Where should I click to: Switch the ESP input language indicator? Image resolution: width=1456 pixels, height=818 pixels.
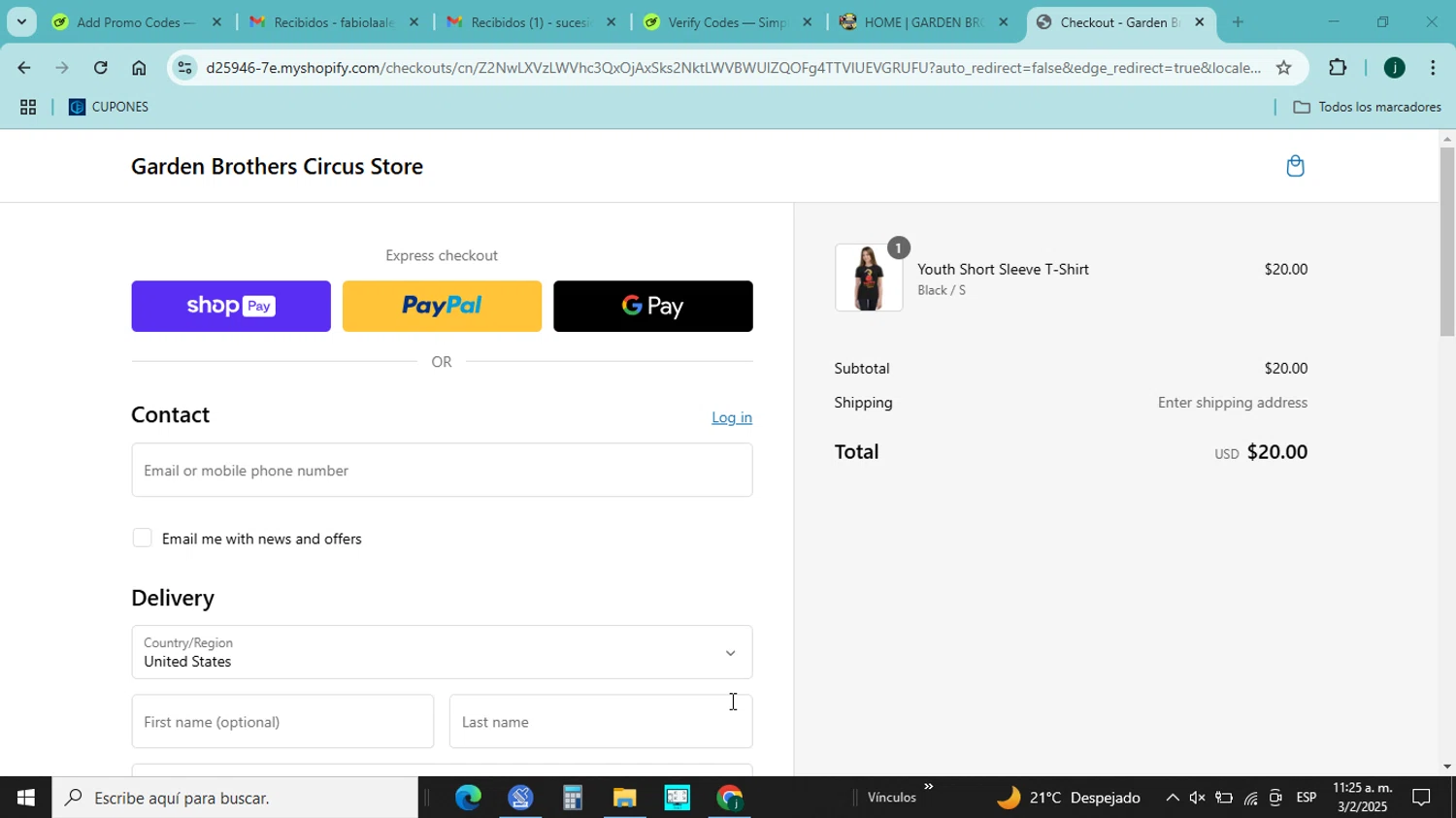point(1307,798)
